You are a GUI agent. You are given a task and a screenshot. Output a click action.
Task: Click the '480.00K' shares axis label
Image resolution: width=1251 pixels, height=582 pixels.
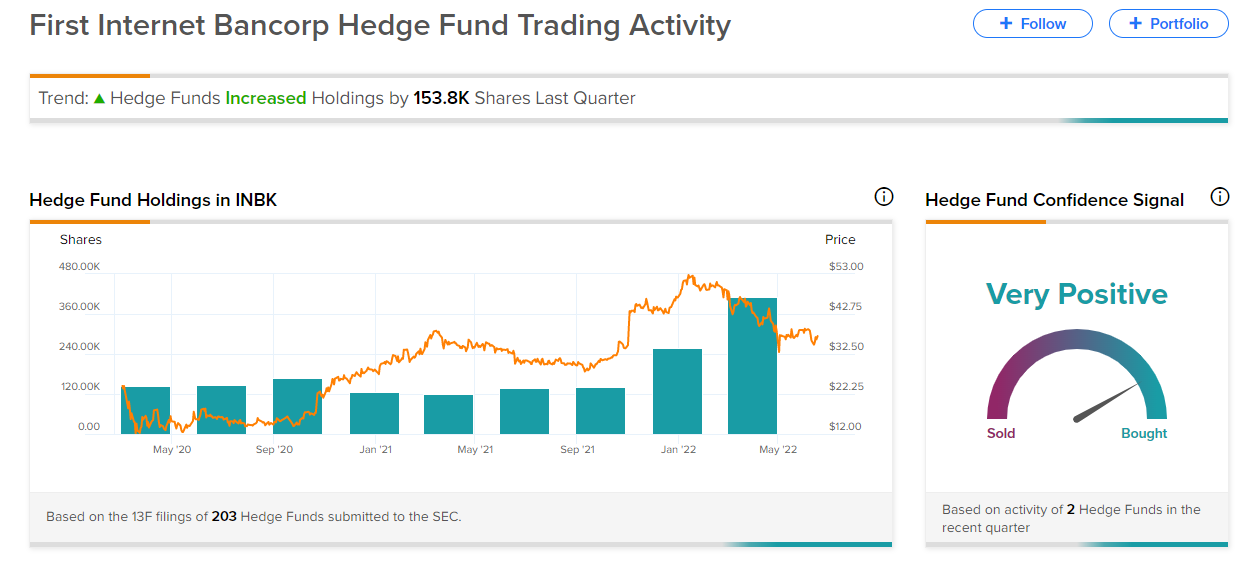80,266
